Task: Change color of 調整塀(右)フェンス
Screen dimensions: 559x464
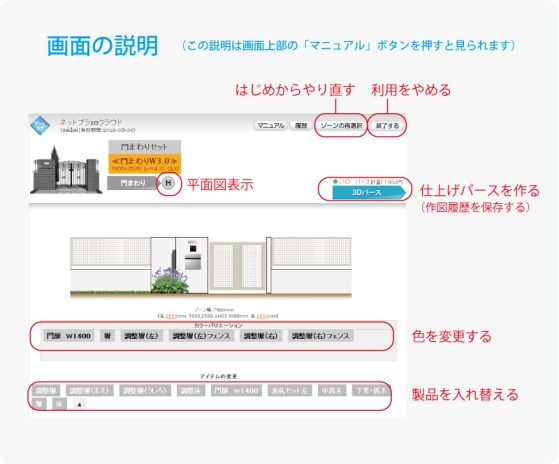Action: [321, 336]
